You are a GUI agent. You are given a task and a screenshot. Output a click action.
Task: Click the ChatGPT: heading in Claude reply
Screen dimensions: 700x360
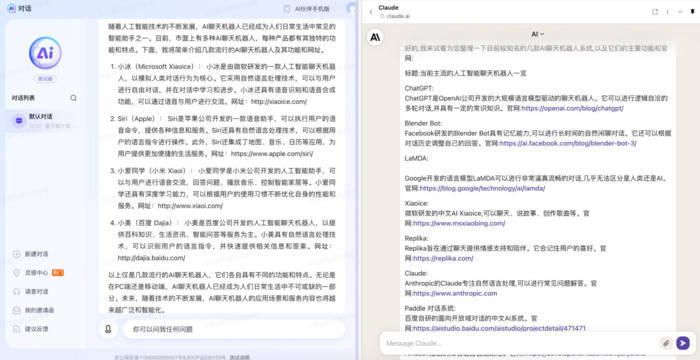[419, 88]
